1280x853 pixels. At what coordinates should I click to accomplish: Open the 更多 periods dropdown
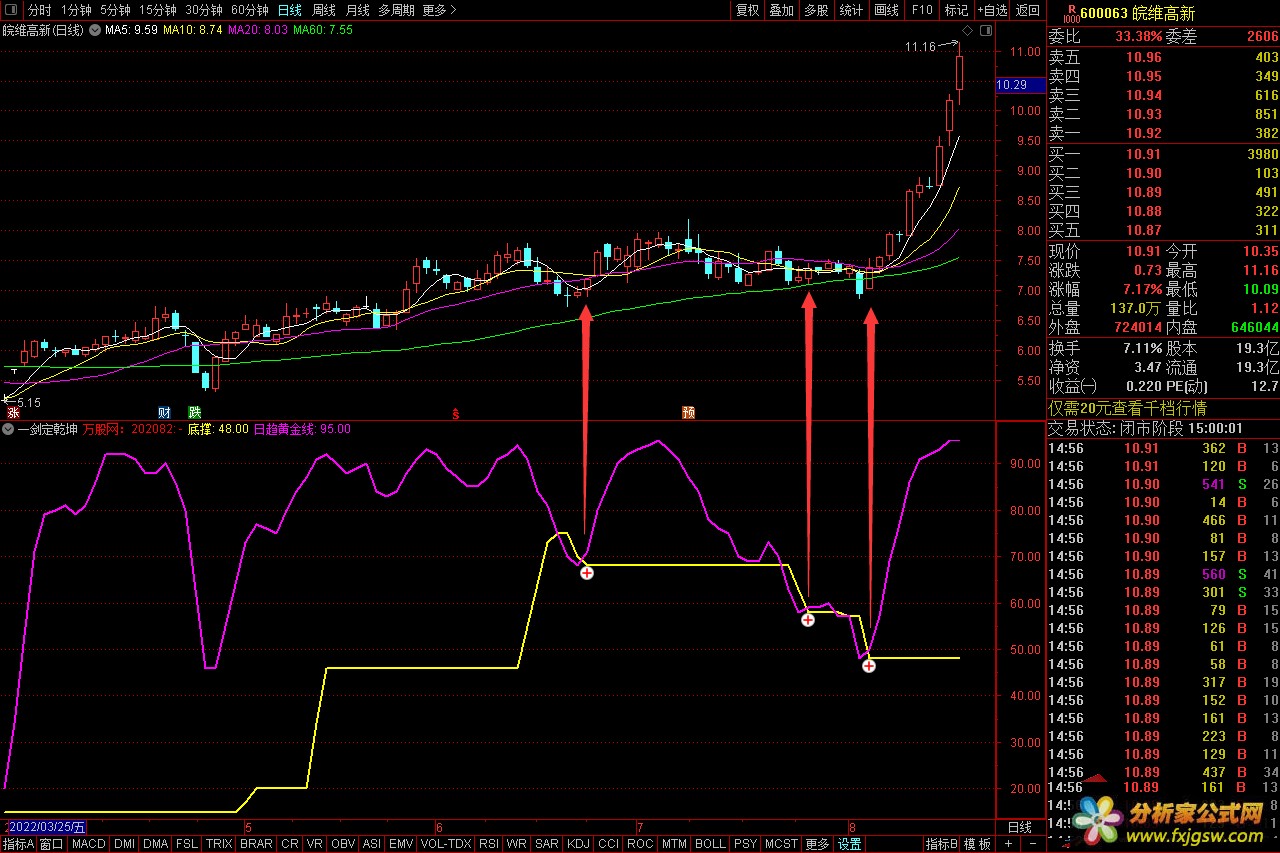pyautogui.click(x=439, y=10)
